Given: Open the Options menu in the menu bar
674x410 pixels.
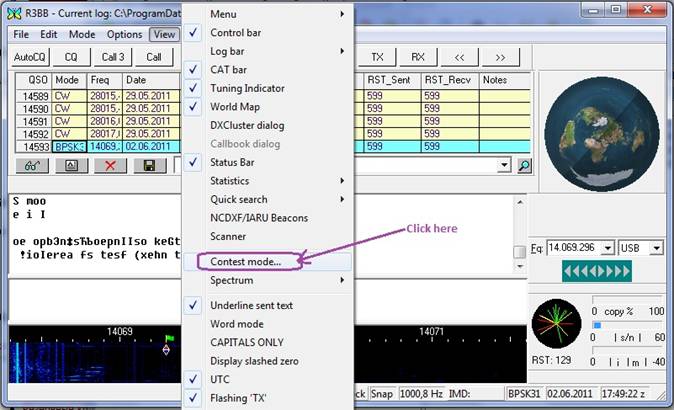Looking at the screenshot, I should [124, 34].
